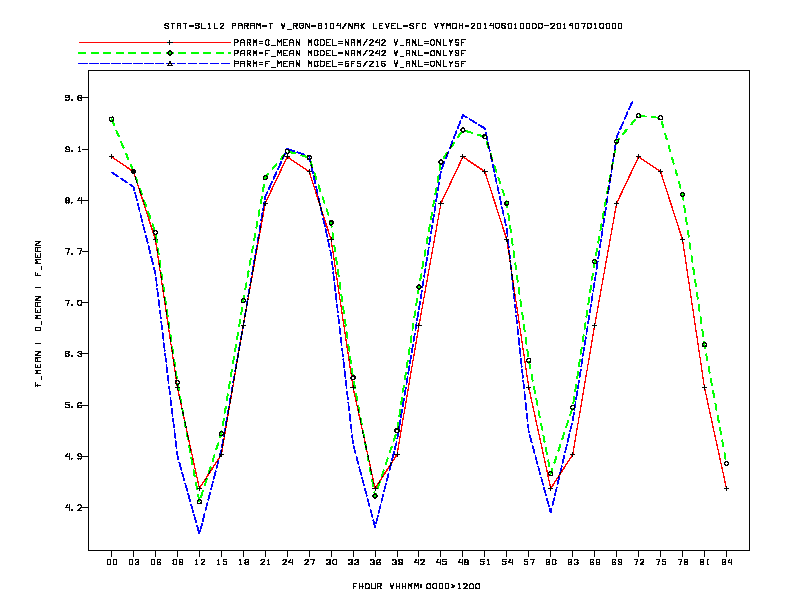
Task: Click forecast hour 57 on horizontal axis
Action: pyautogui.click(x=529, y=562)
